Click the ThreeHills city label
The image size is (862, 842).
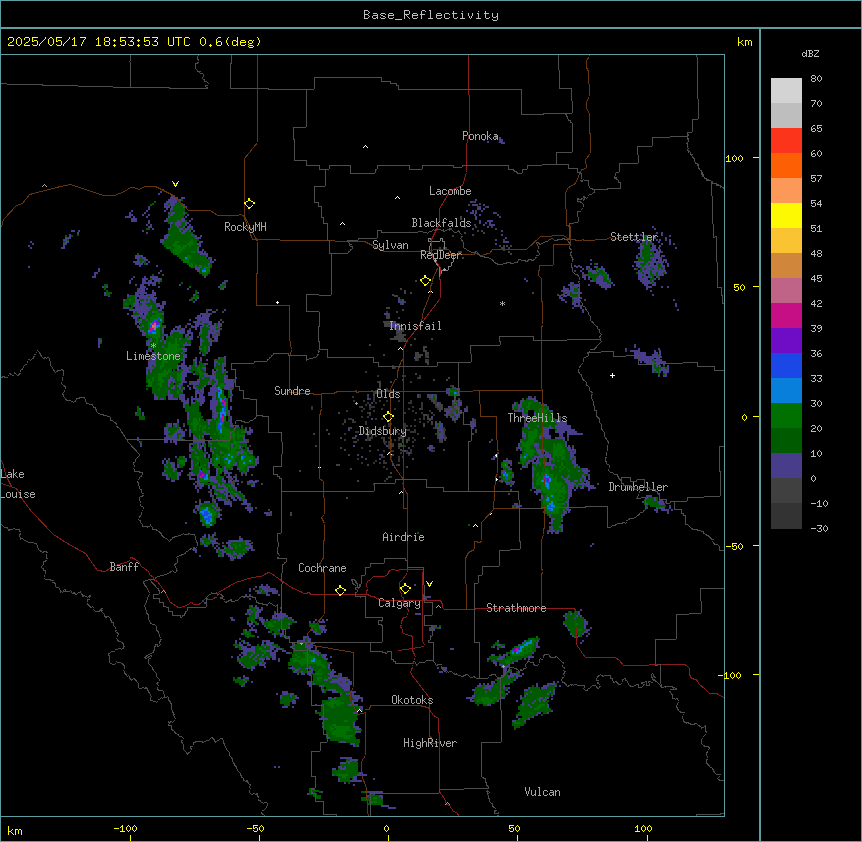click(537, 418)
